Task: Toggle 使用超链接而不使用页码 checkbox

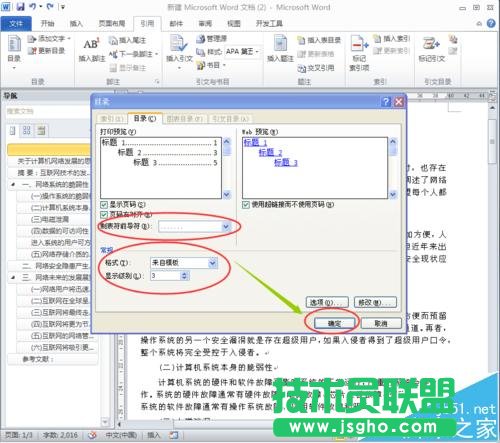Action: (x=246, y=204)
